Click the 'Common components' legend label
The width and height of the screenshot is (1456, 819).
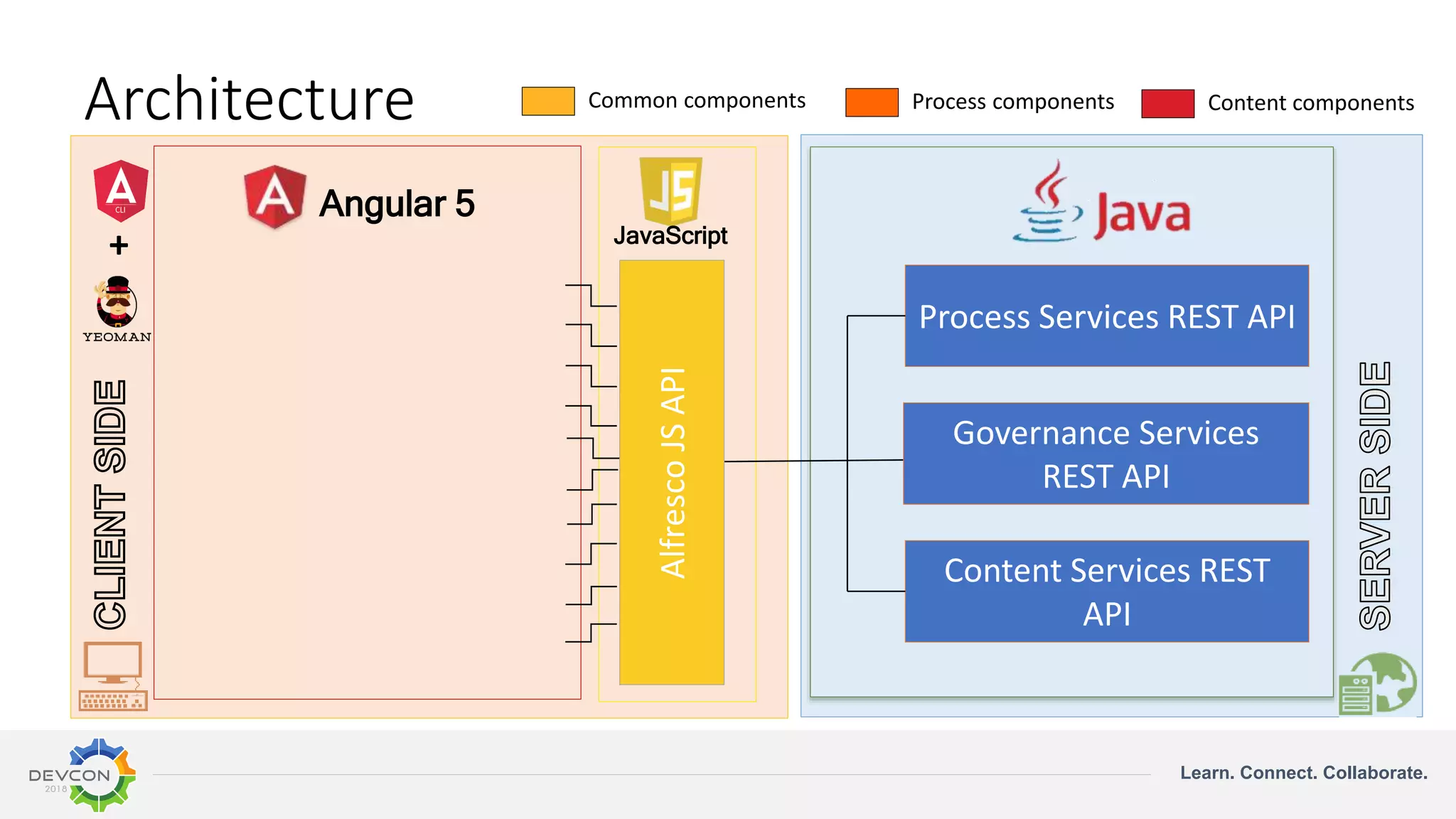pyautogui.click(x=697, y=100)
